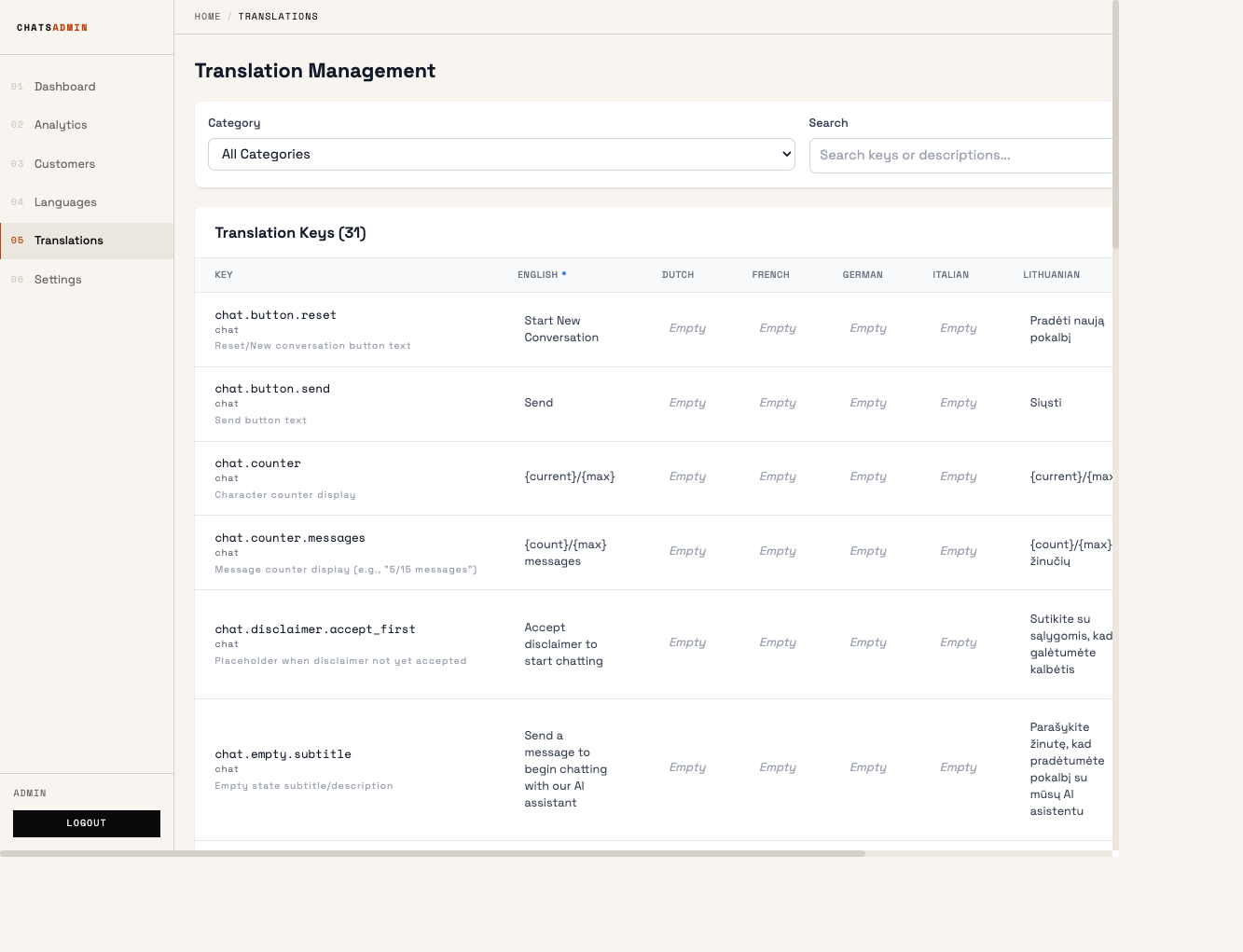This screenshot has height=952, width=1243.
Task: Click the Empty Dutch cell for chat.button.reset
Action: 687,328
